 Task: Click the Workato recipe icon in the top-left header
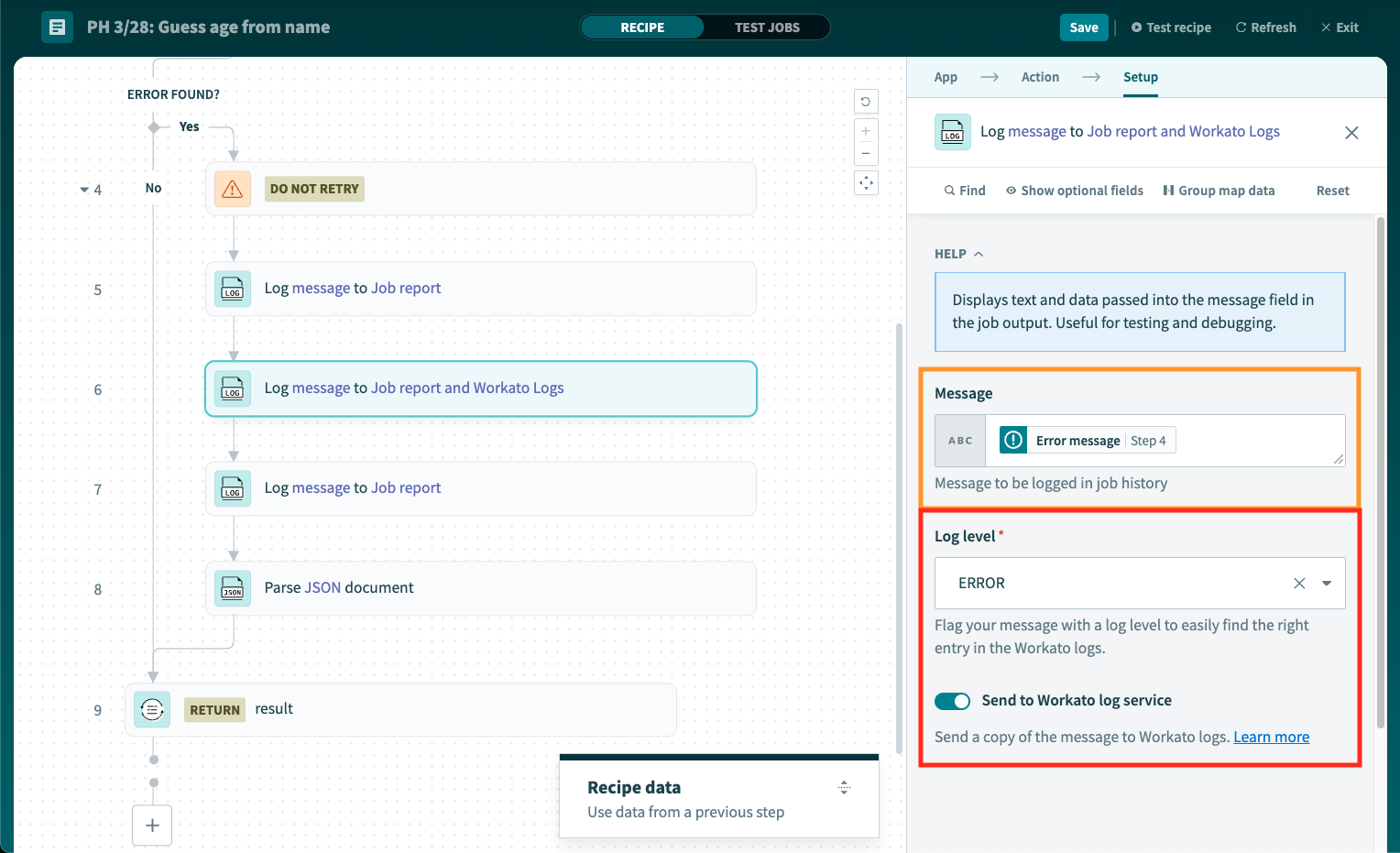pyautogui.click(x=57, y=27)
